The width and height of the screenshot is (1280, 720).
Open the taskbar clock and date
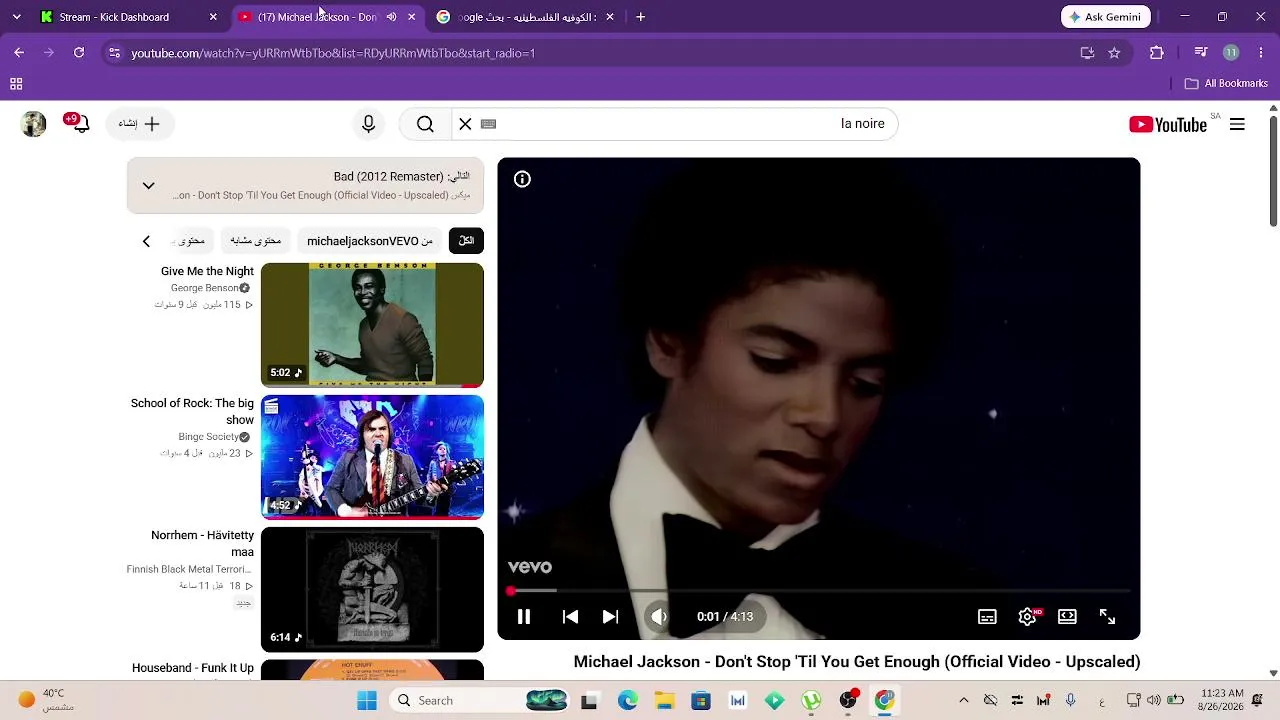coord(1222,700)
